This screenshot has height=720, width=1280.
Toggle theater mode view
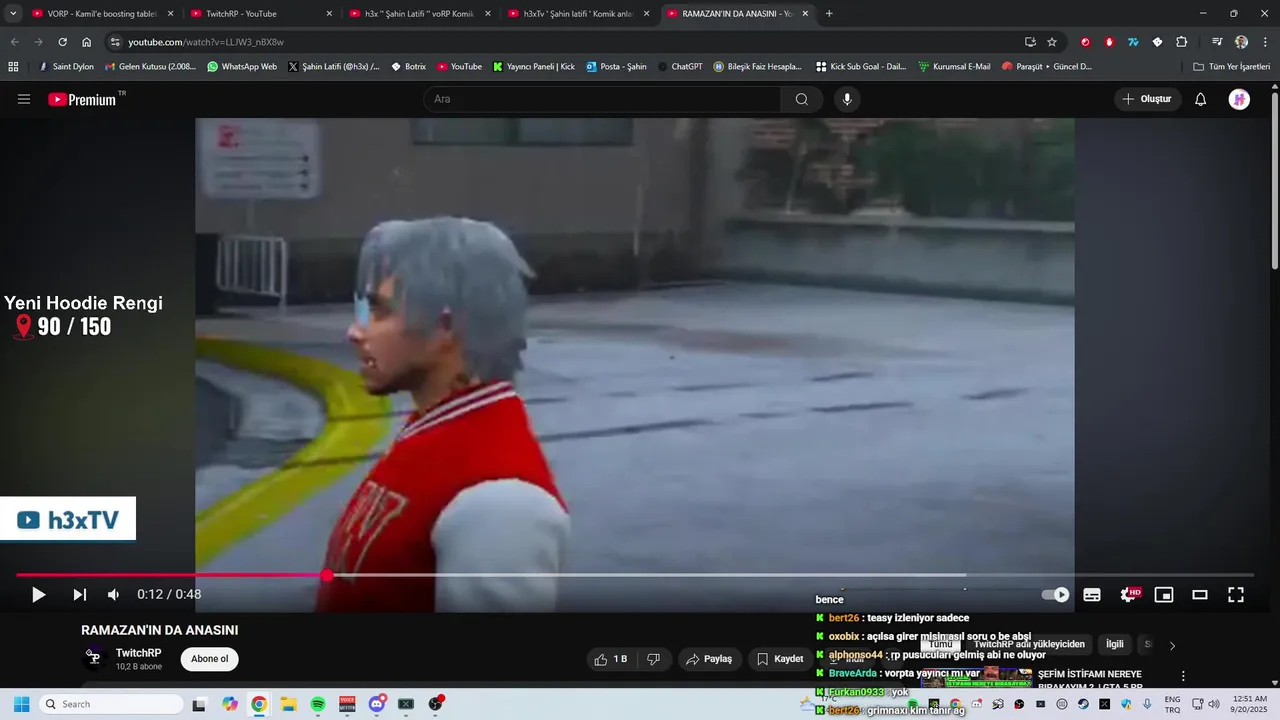coord(1200,595)
